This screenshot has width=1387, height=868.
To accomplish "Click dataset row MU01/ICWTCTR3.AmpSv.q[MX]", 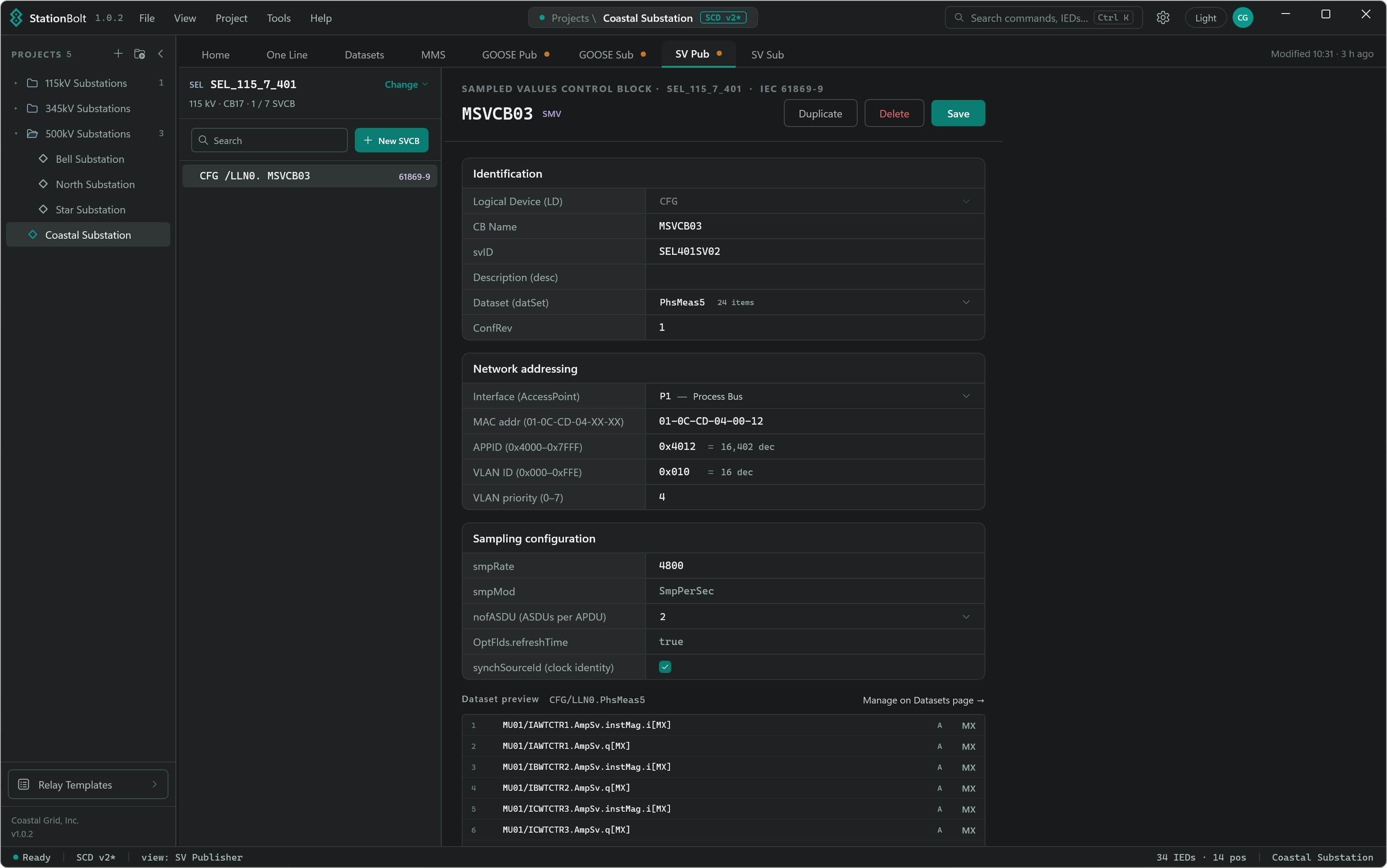I will pos(723,830).
